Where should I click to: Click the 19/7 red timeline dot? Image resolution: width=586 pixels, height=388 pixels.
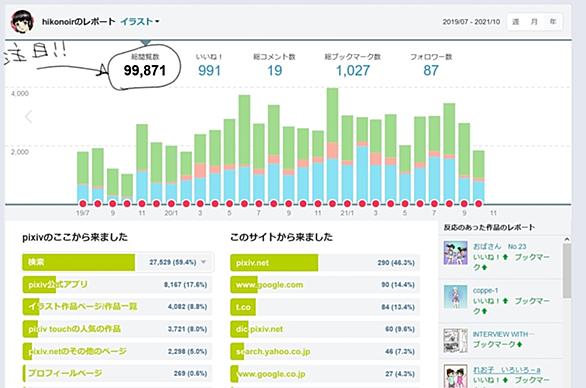[83, 204]
